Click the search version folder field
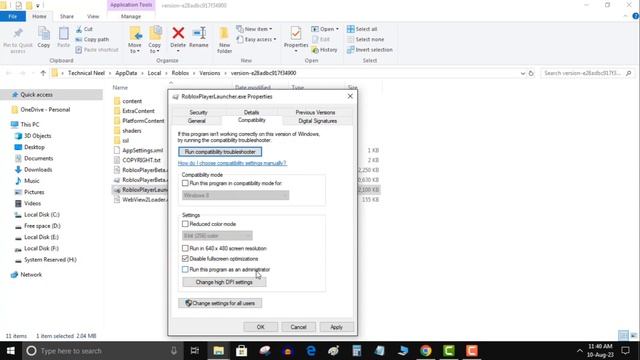 (587, 73)
